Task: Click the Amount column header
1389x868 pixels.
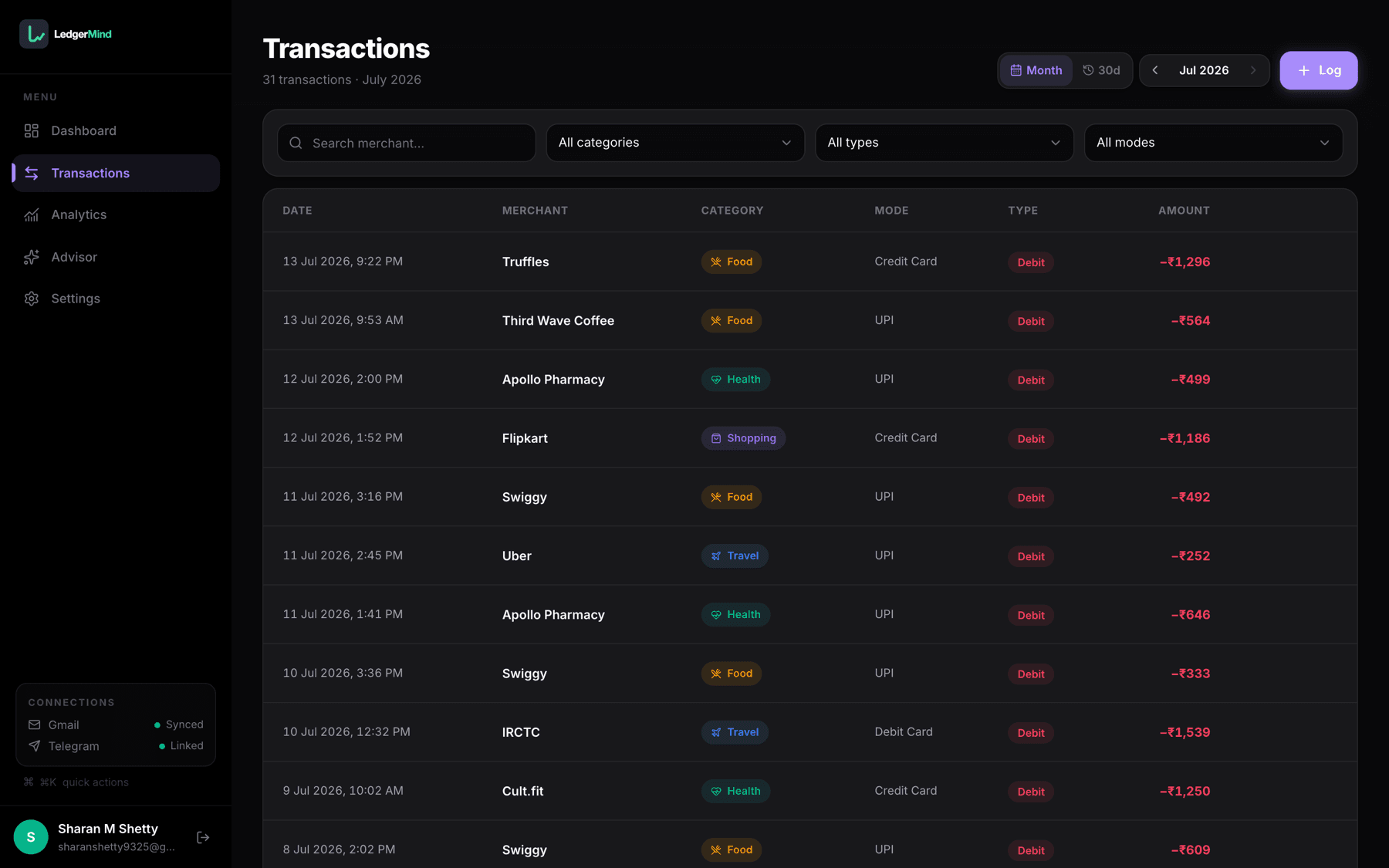Action: pos(1184,211)
